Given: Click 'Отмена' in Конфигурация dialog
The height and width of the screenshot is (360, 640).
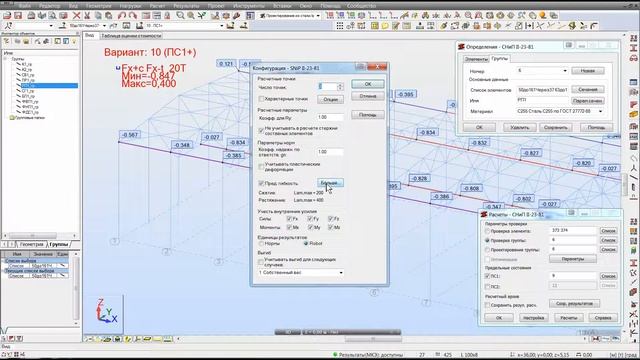Looking at the screenshot, I should (x=368, y=96).
